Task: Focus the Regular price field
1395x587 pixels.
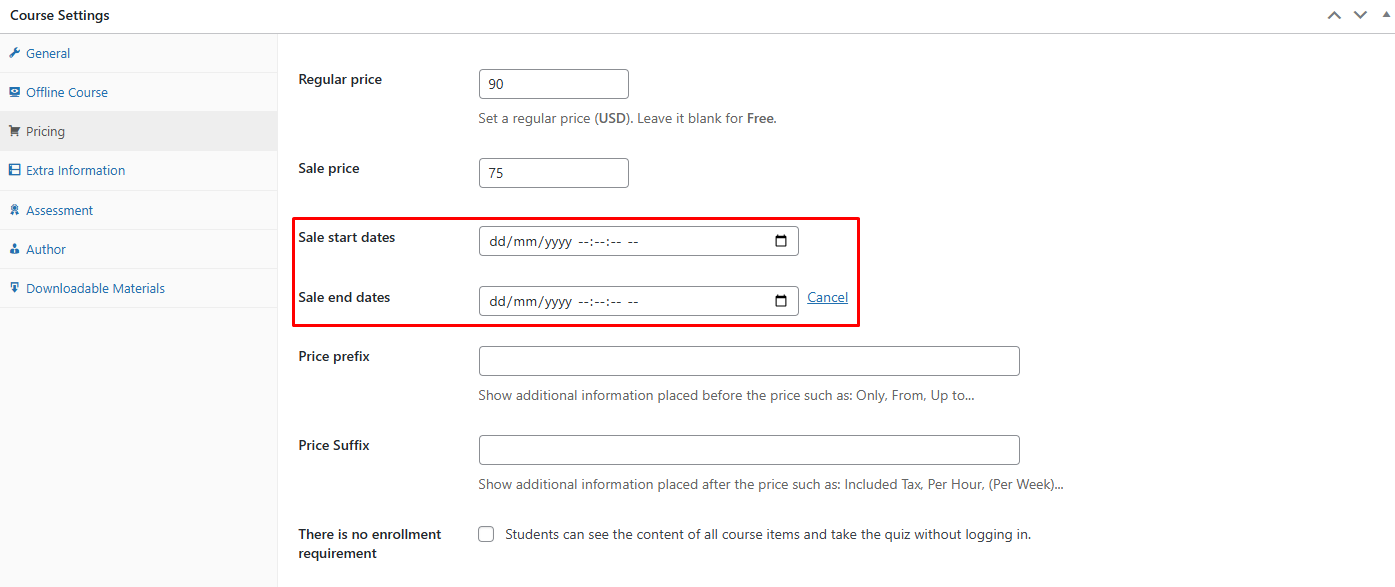Action: pos(553,84)
